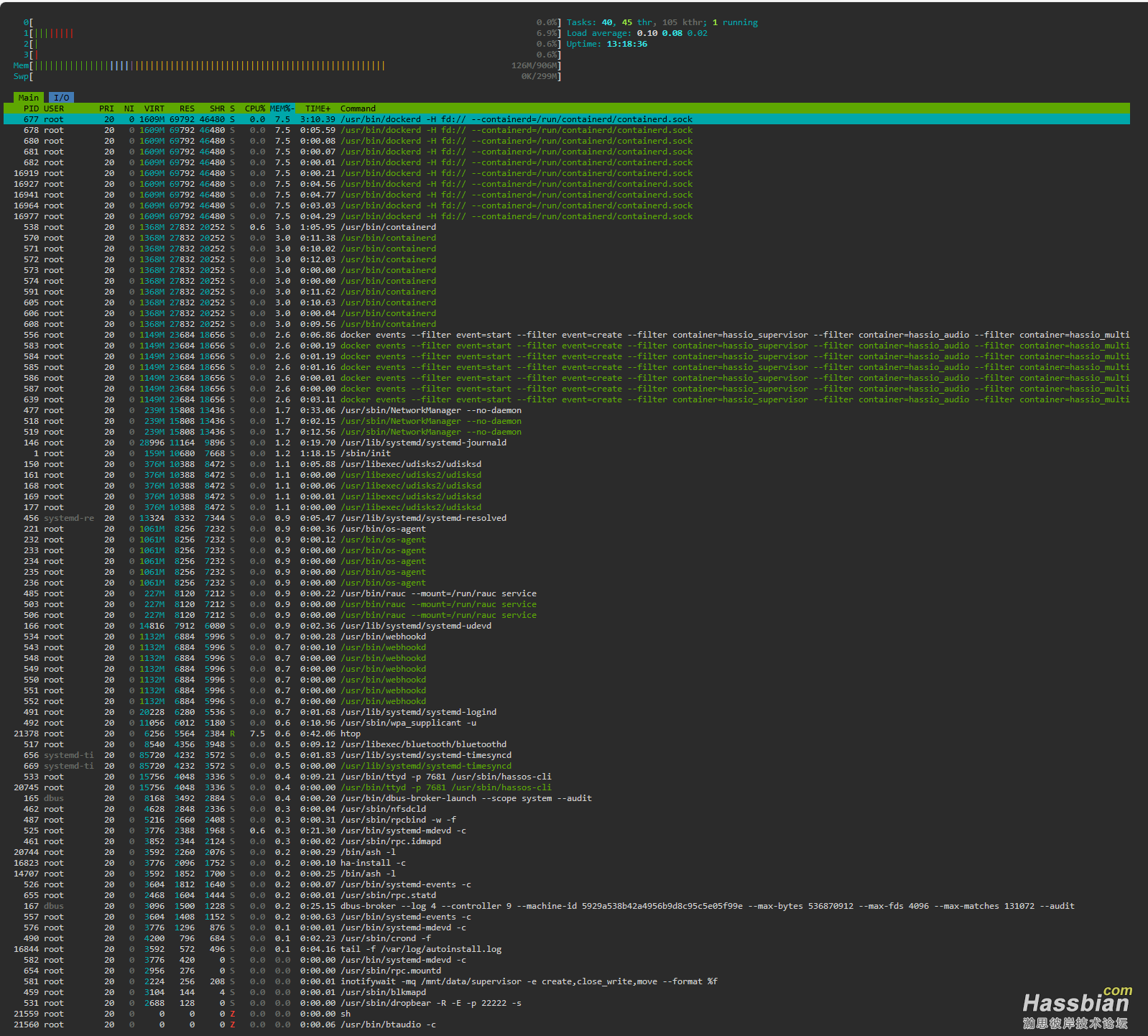Select containerd process row PID 538
Screen dimensions: 1148x1036
[567, 227]
